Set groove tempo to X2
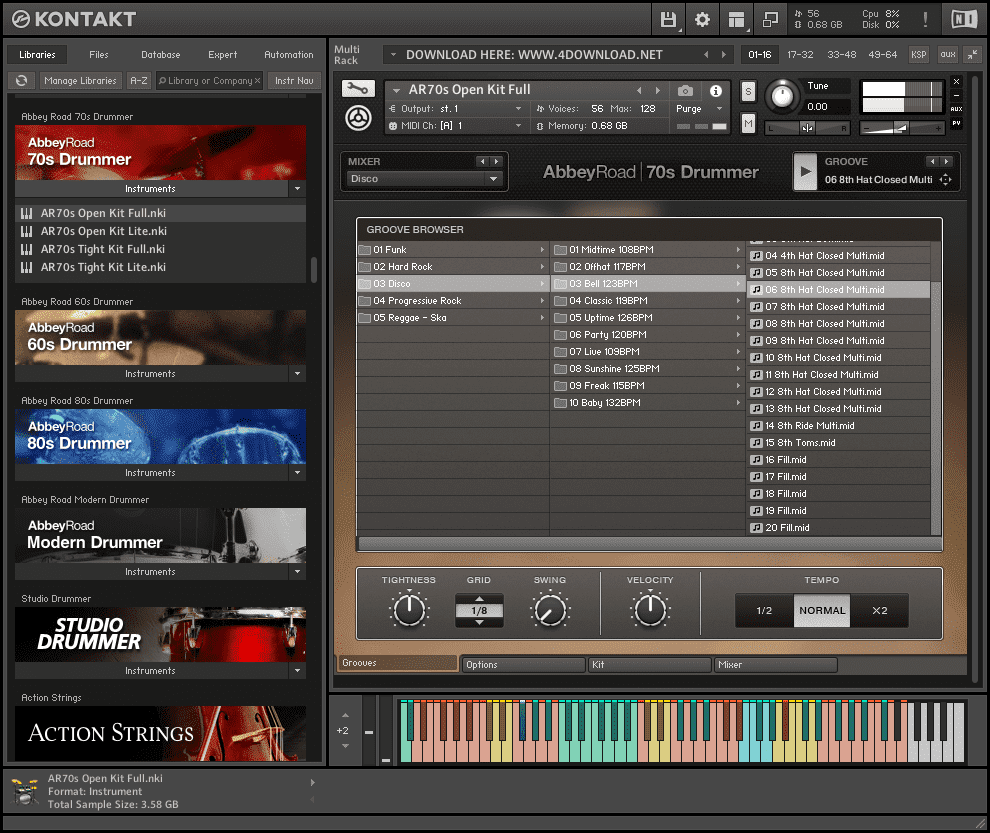The width and height of the screenshot is (990, 833). pos(879,610)
